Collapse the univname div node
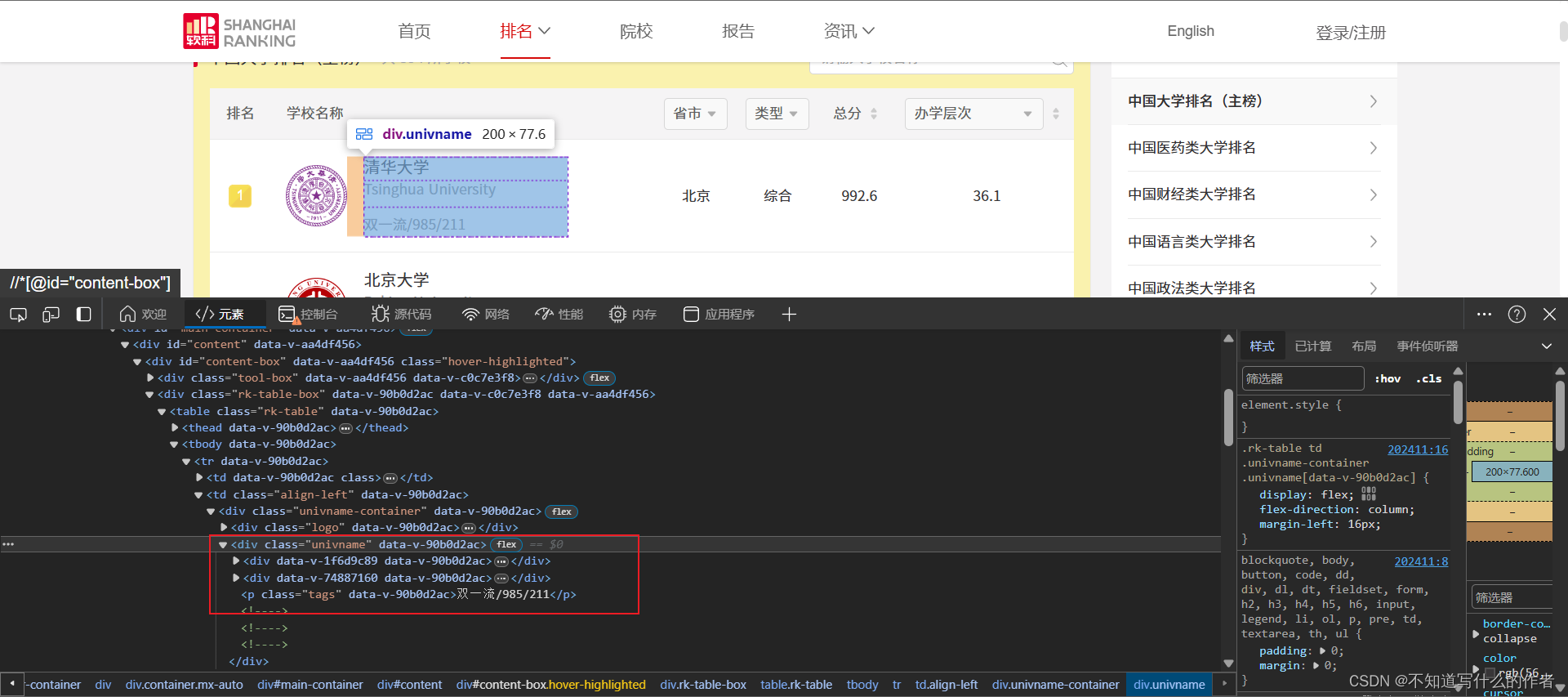 [x=223, y=545]
